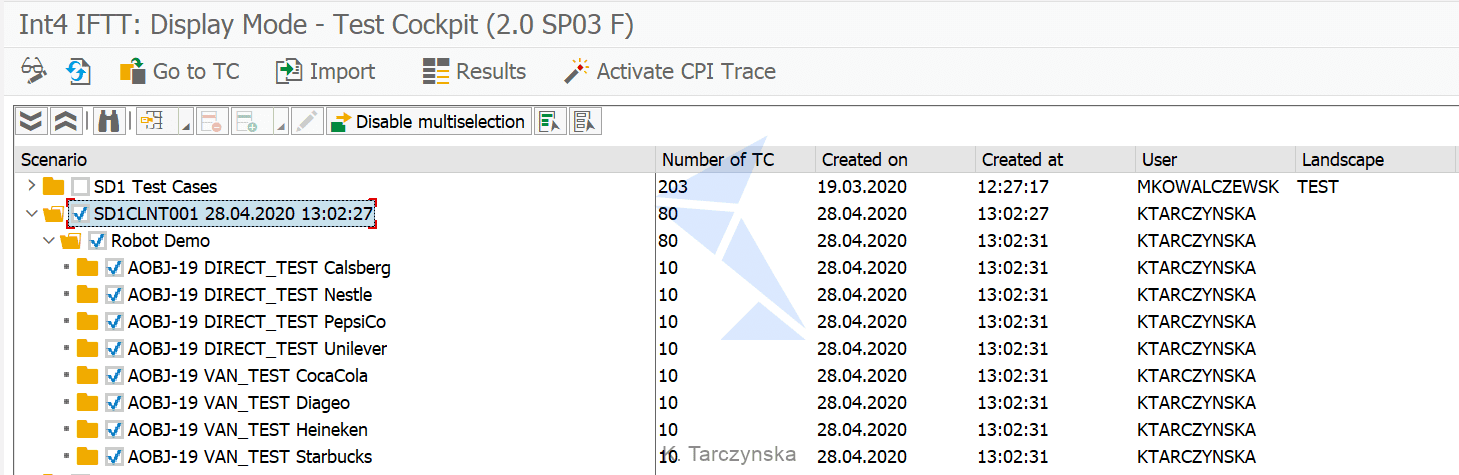Click the display/change glasses-pencil icon

point(33,71)
